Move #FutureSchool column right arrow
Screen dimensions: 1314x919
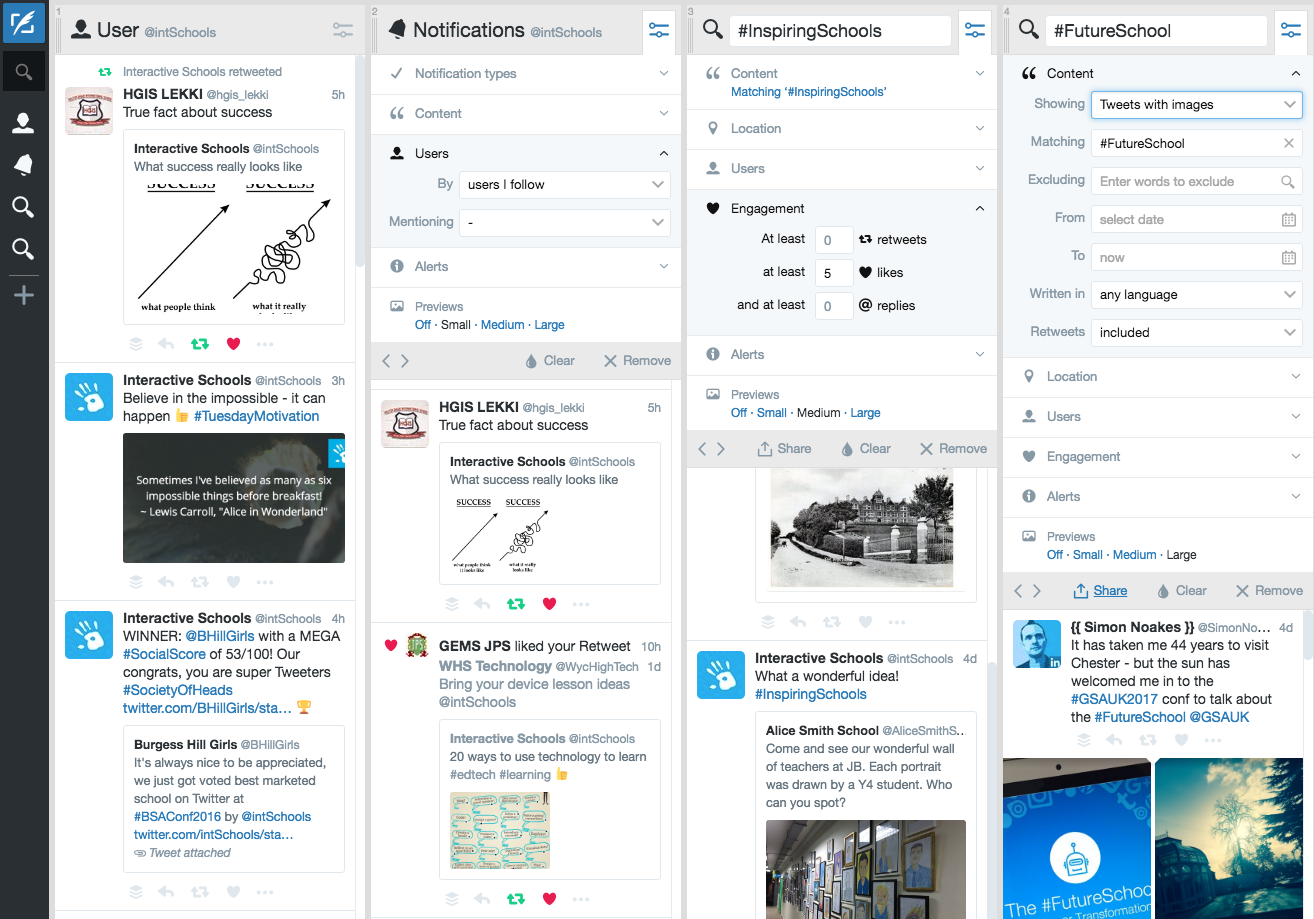pos(1036,591)
